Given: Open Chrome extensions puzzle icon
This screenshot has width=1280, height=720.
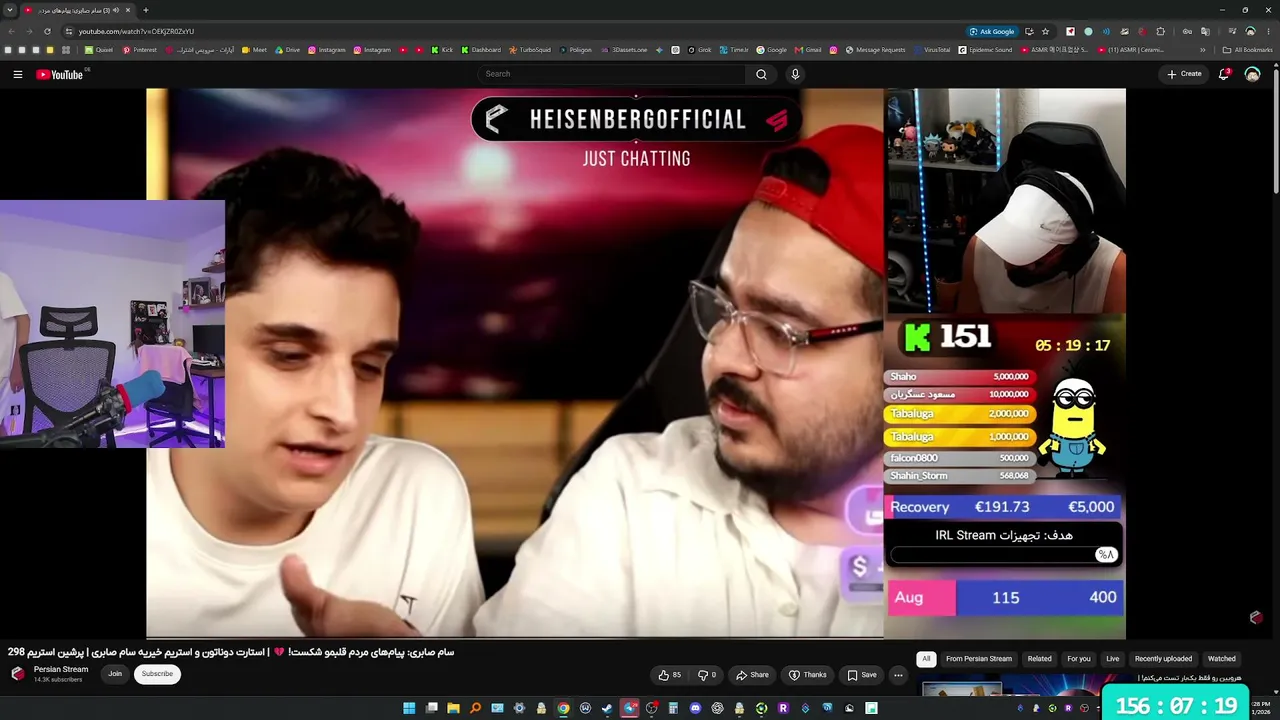Looking at the screenshot, I should click(x=1160, y=31).
